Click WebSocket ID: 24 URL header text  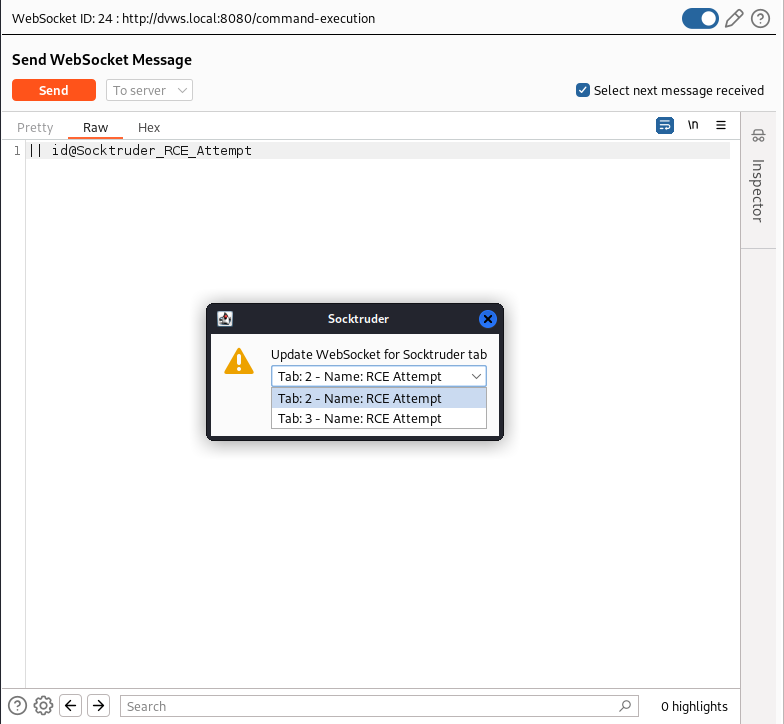click(194, 18)
